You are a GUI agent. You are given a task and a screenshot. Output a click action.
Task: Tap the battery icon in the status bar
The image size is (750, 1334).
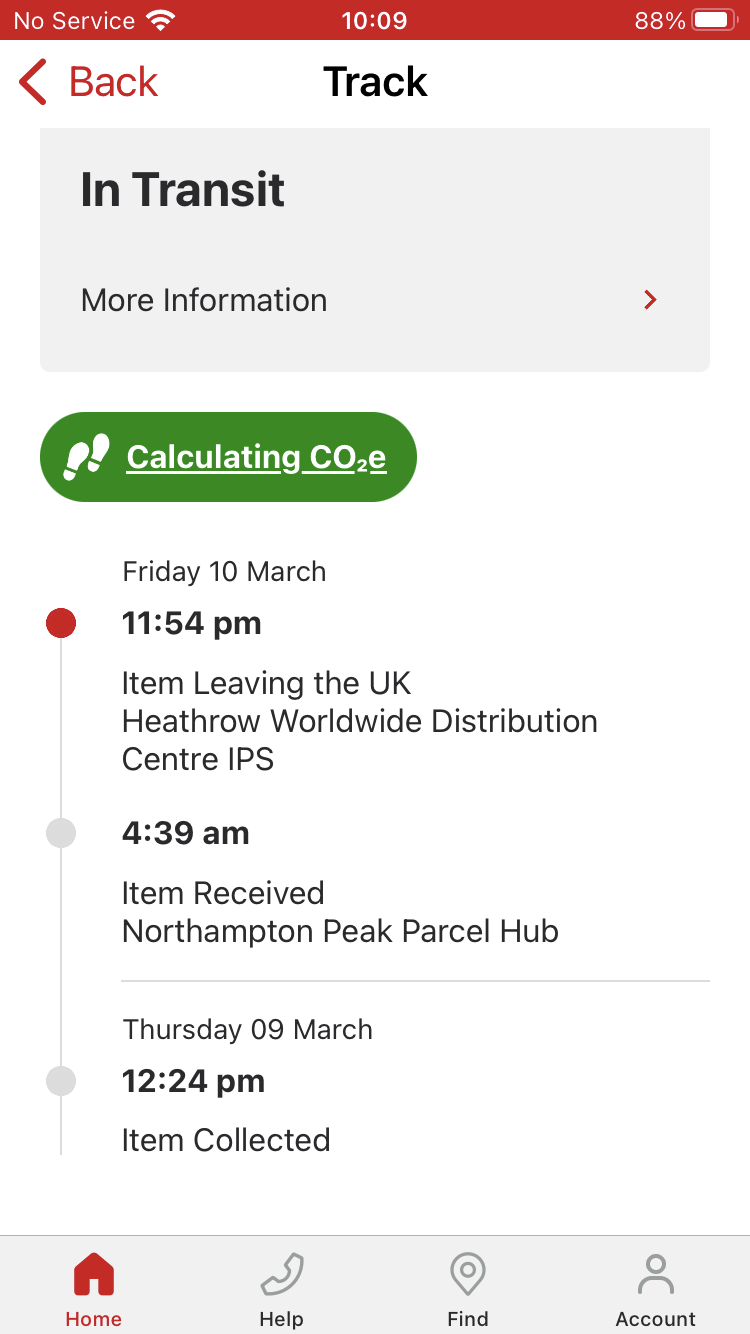tap(714, 20)
